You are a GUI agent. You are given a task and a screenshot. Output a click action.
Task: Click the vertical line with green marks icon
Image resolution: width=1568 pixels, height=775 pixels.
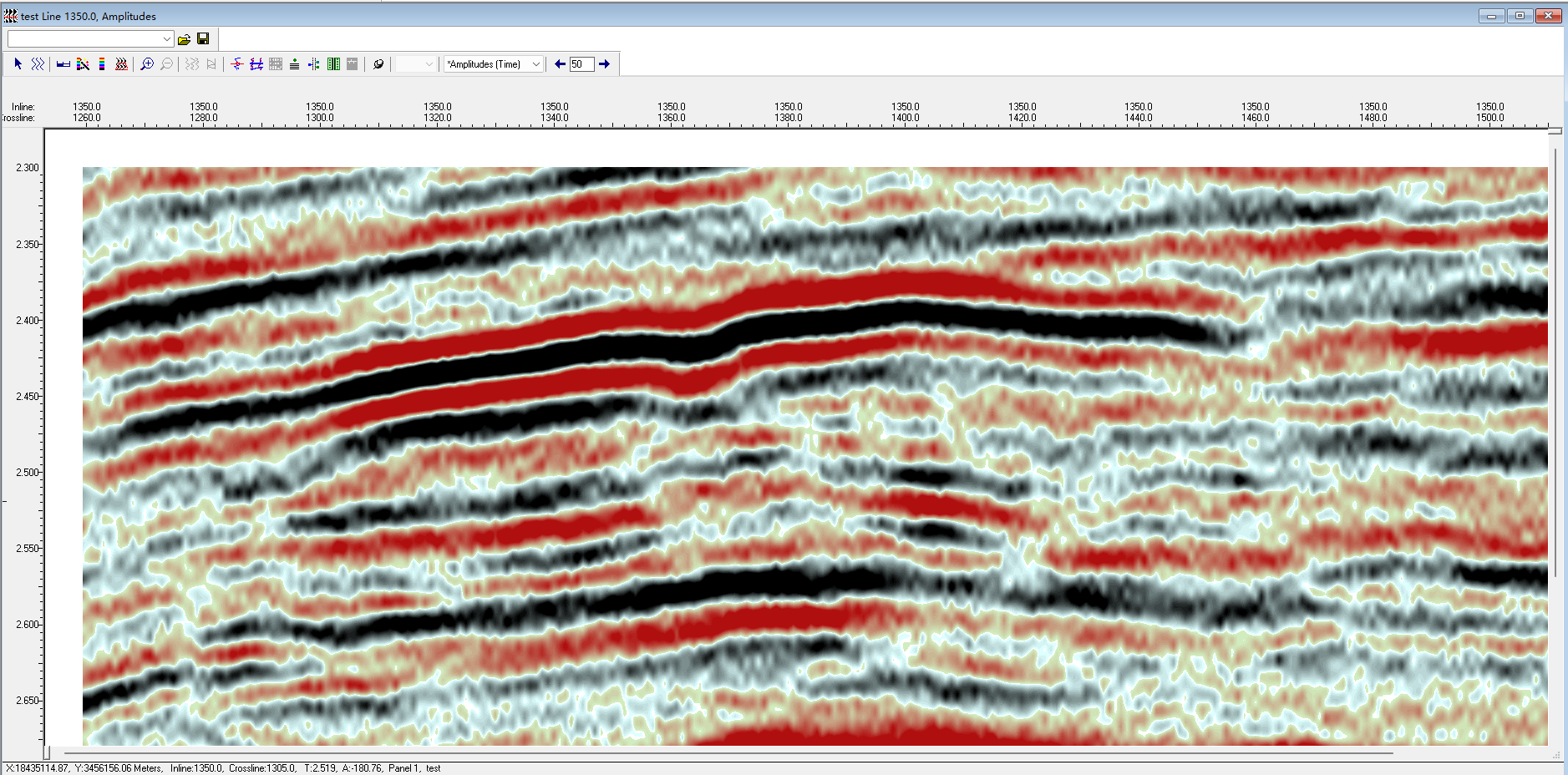[x=313, y=63]
